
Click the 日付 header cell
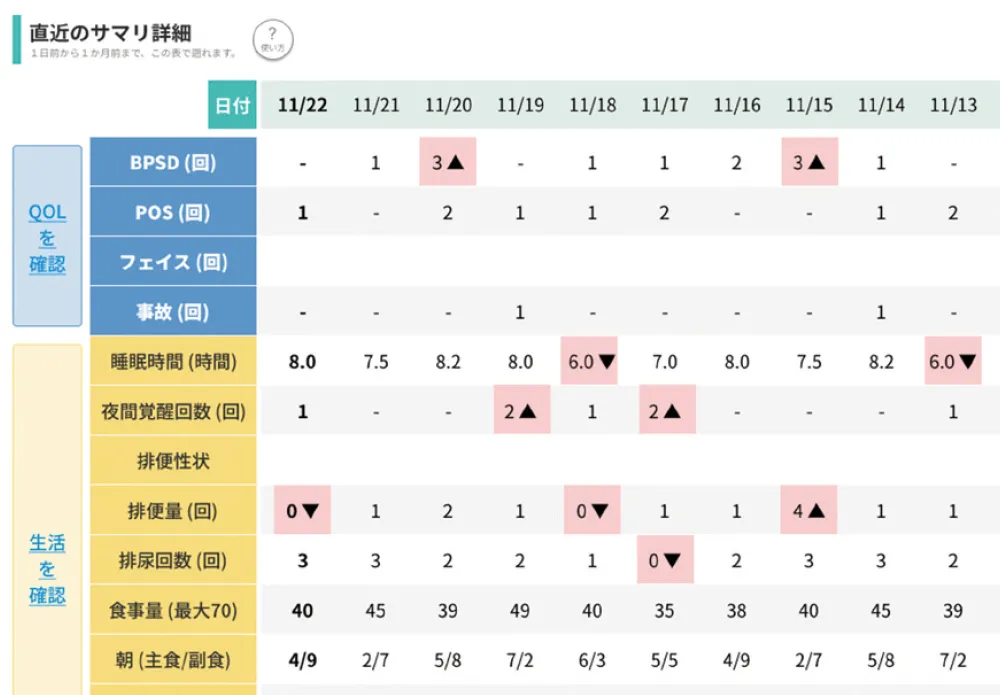point(232,105)
